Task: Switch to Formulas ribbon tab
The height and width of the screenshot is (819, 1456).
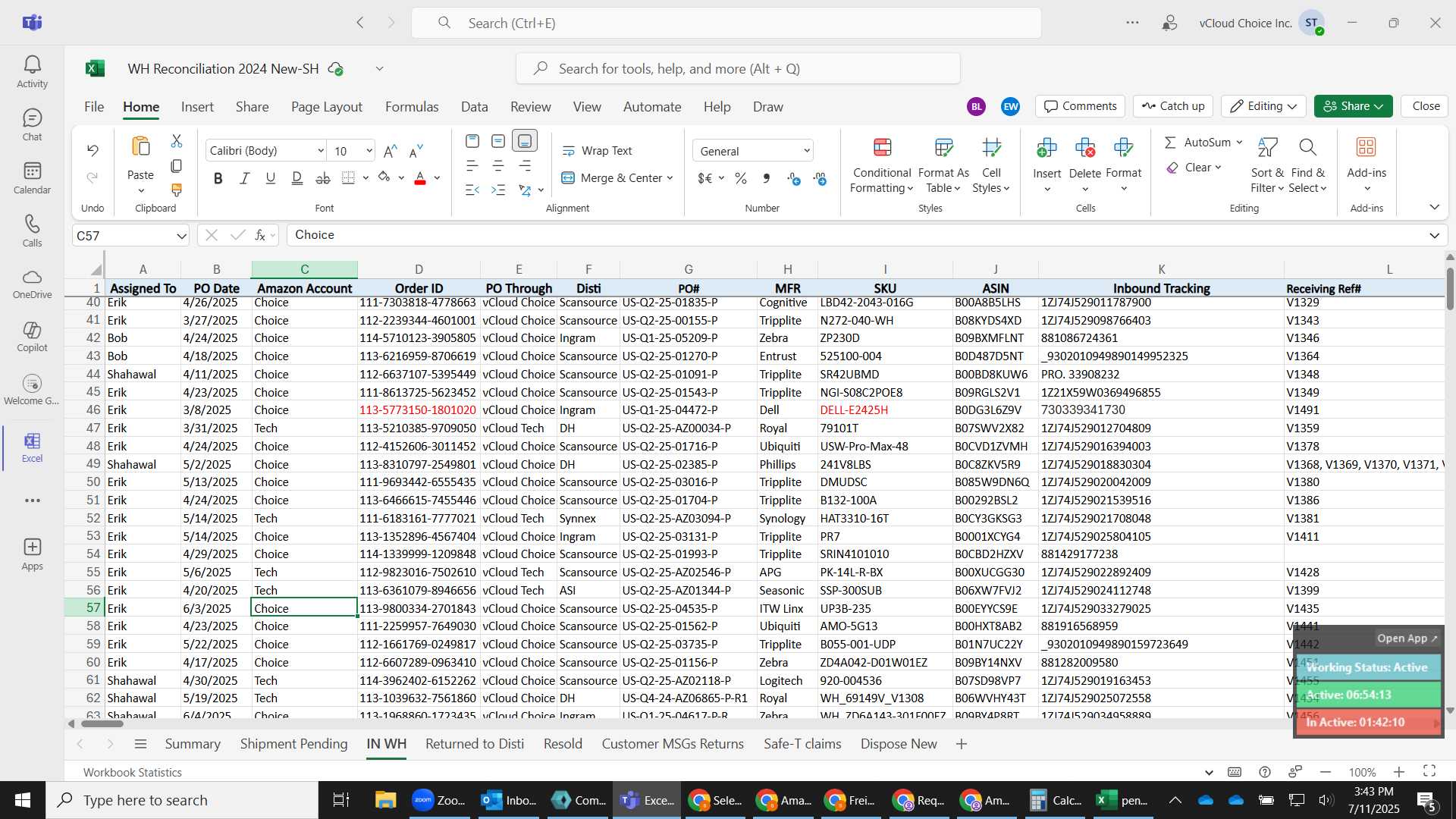Action: 412,107
